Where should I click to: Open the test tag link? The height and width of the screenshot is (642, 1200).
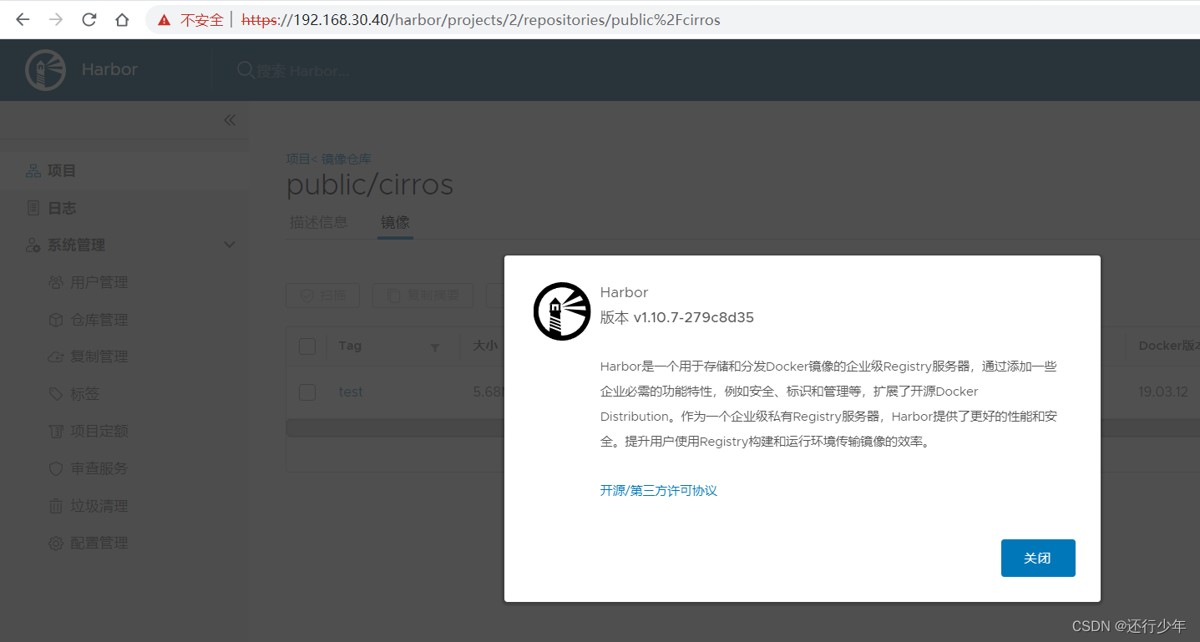tap(351, 392)
